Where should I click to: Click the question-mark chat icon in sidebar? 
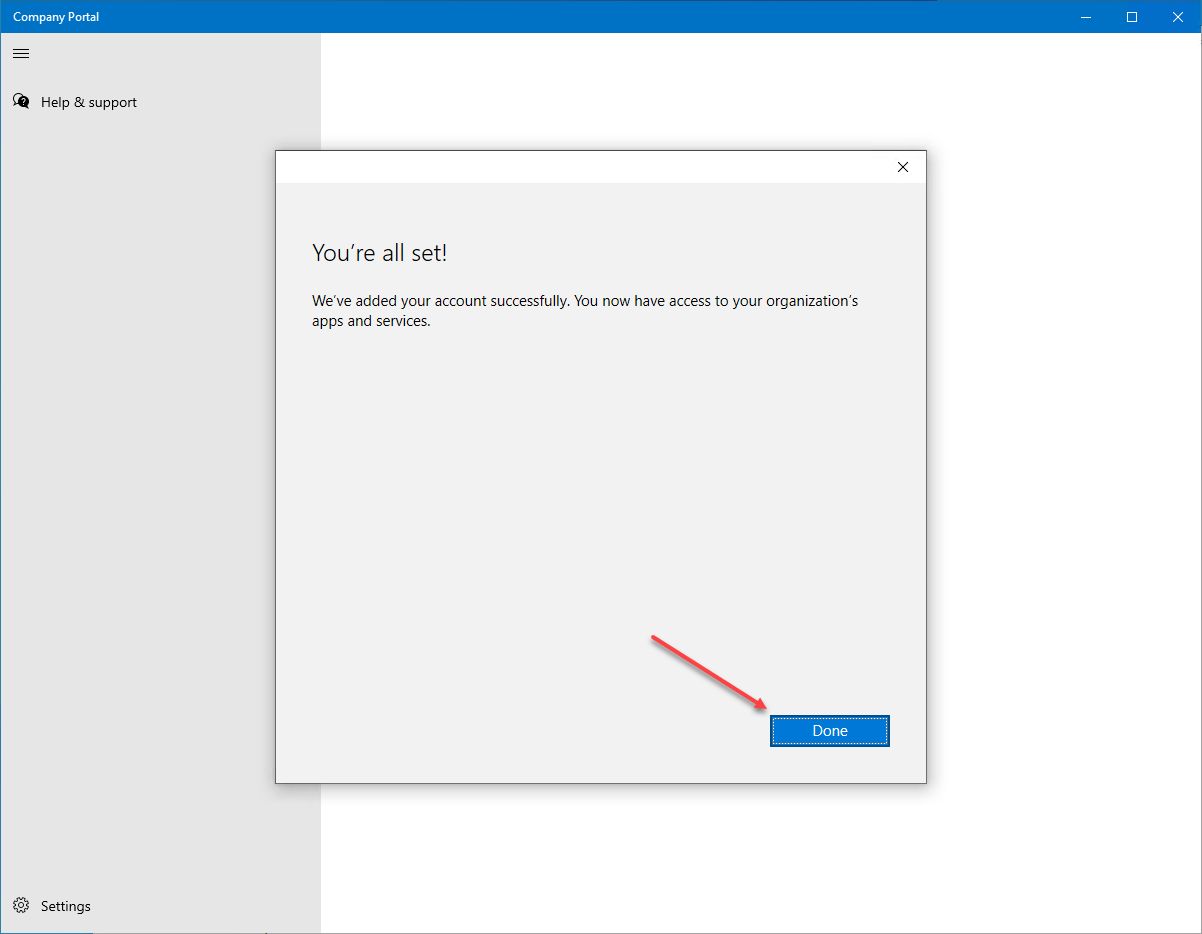click(x=21, y=101)
